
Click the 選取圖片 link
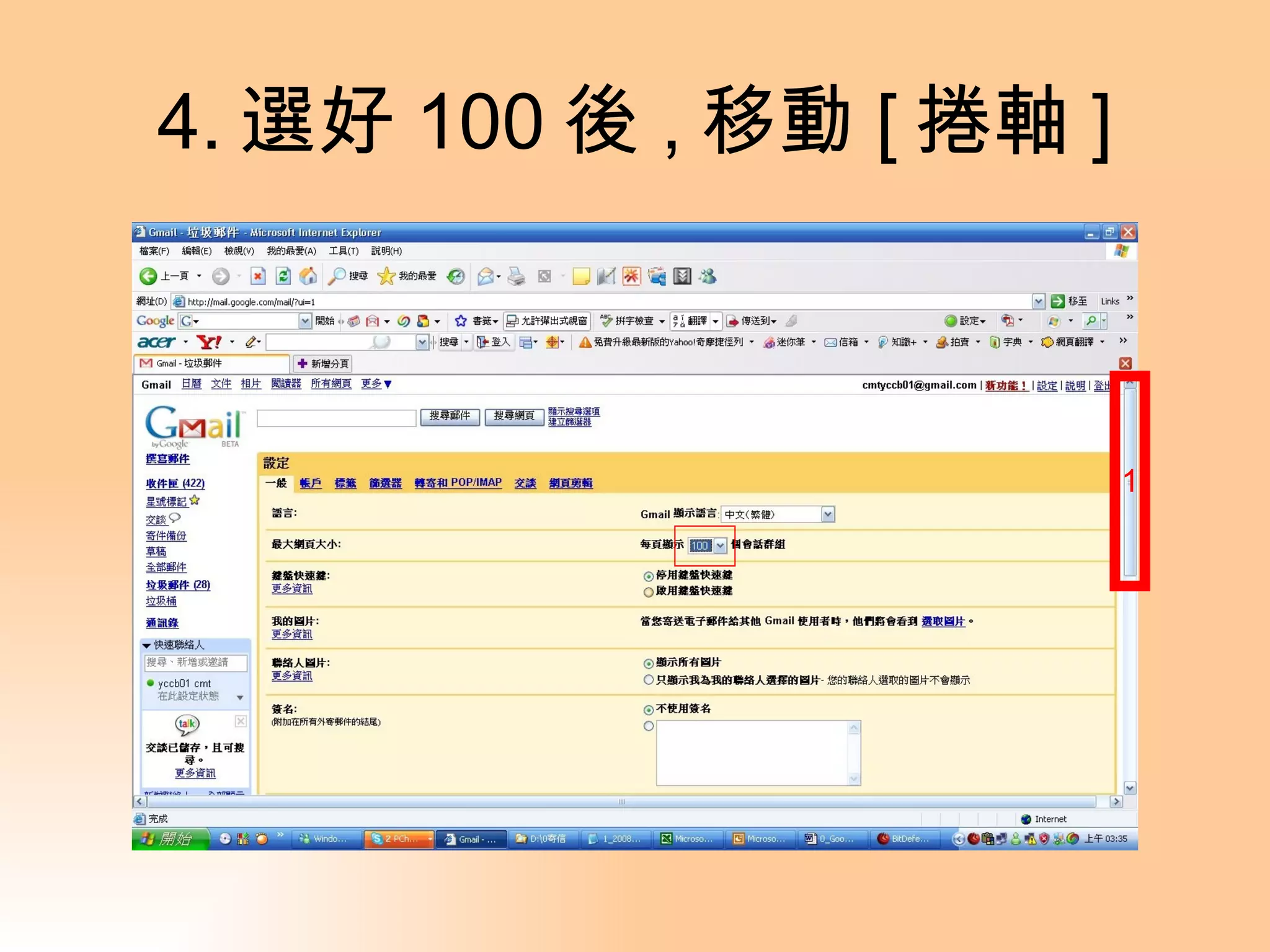coord(943,621)
